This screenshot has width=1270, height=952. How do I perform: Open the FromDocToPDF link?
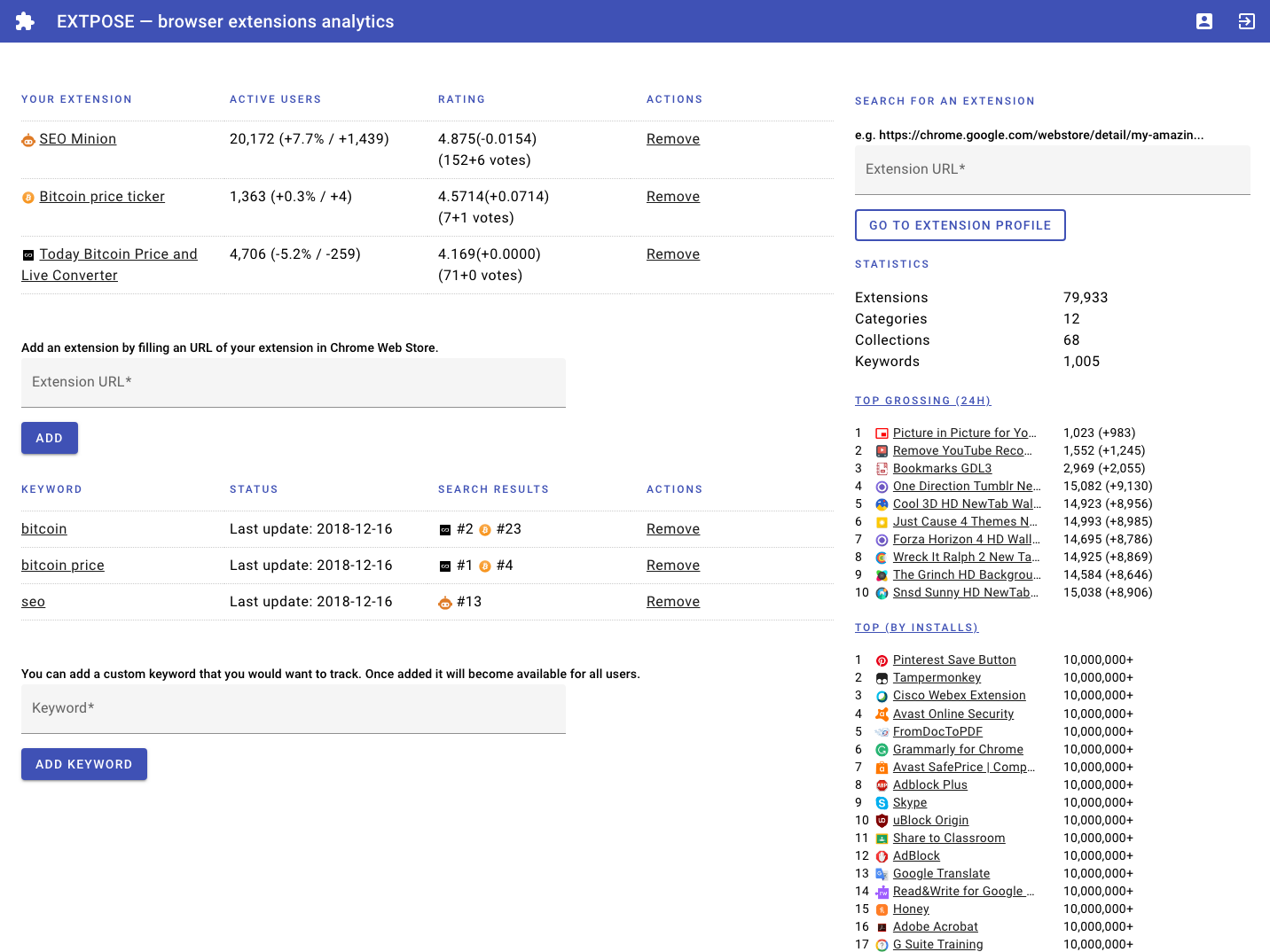(x=937, y=731)
